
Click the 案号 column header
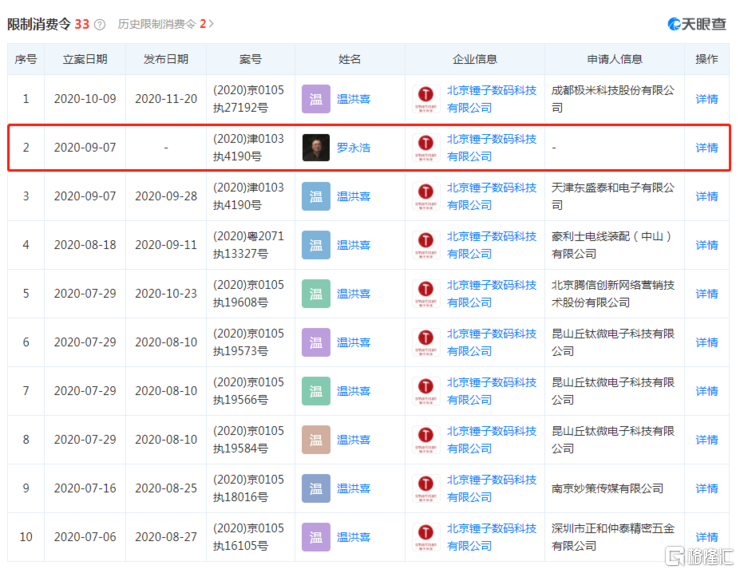click(250, 59)
